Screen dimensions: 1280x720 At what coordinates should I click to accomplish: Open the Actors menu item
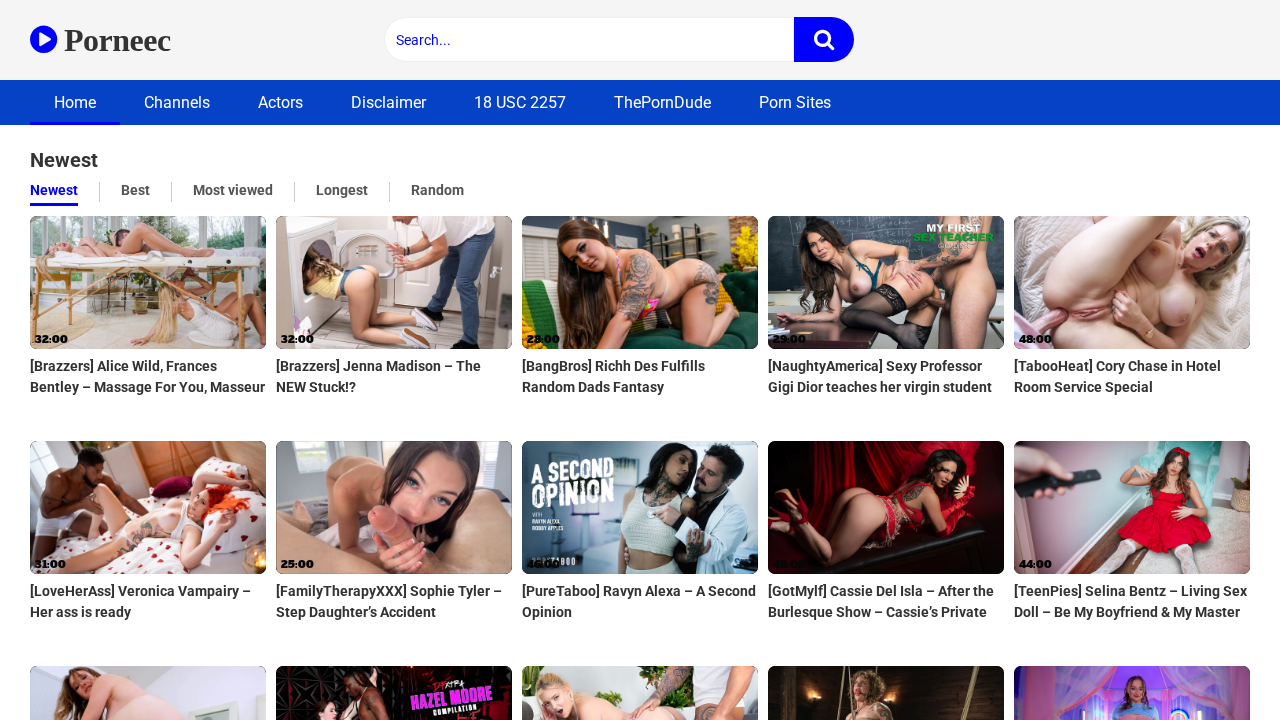tap(280, 102)
